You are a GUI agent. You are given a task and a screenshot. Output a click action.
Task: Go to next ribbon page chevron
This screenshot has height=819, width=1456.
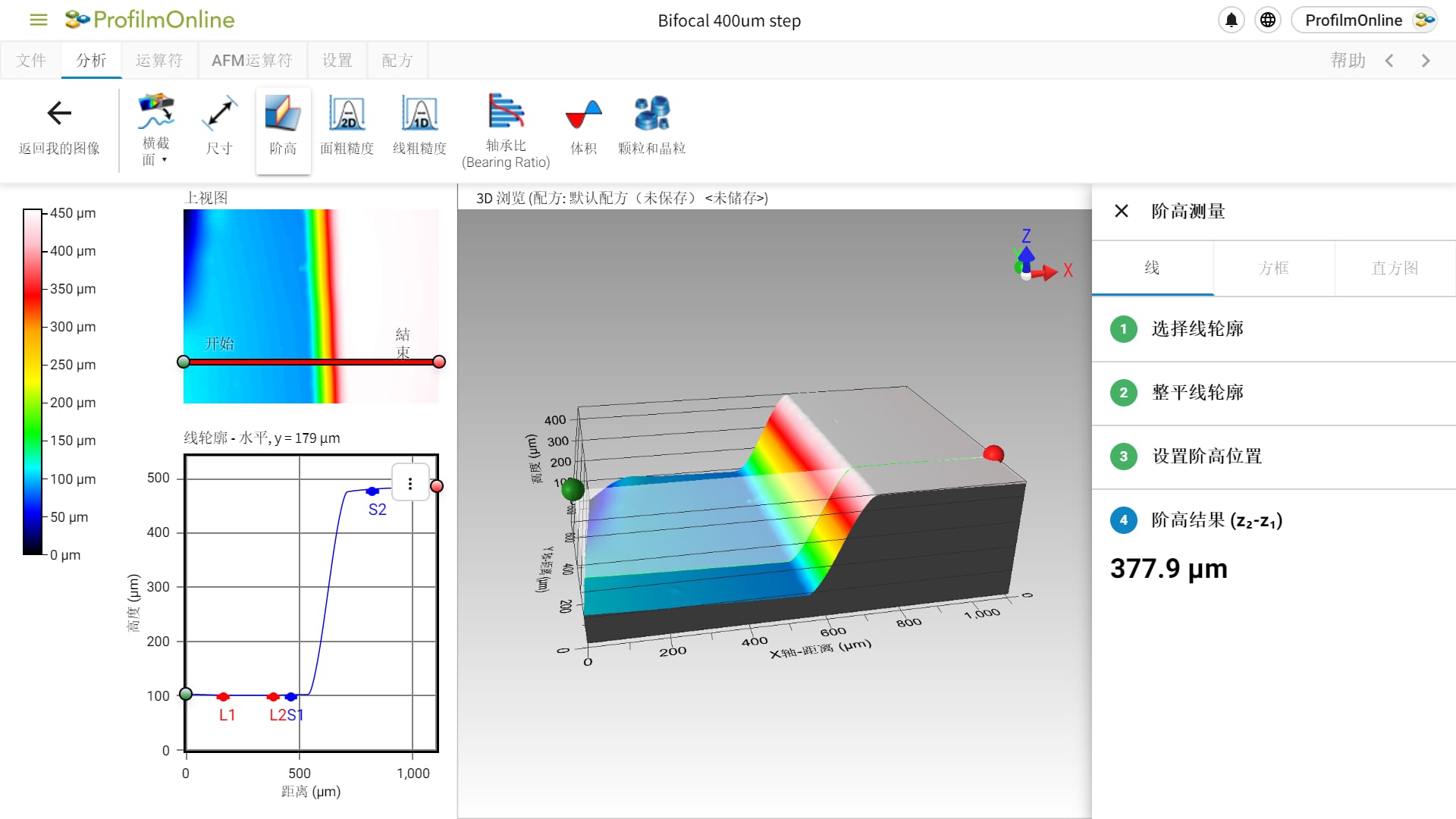click(1426, 61)
